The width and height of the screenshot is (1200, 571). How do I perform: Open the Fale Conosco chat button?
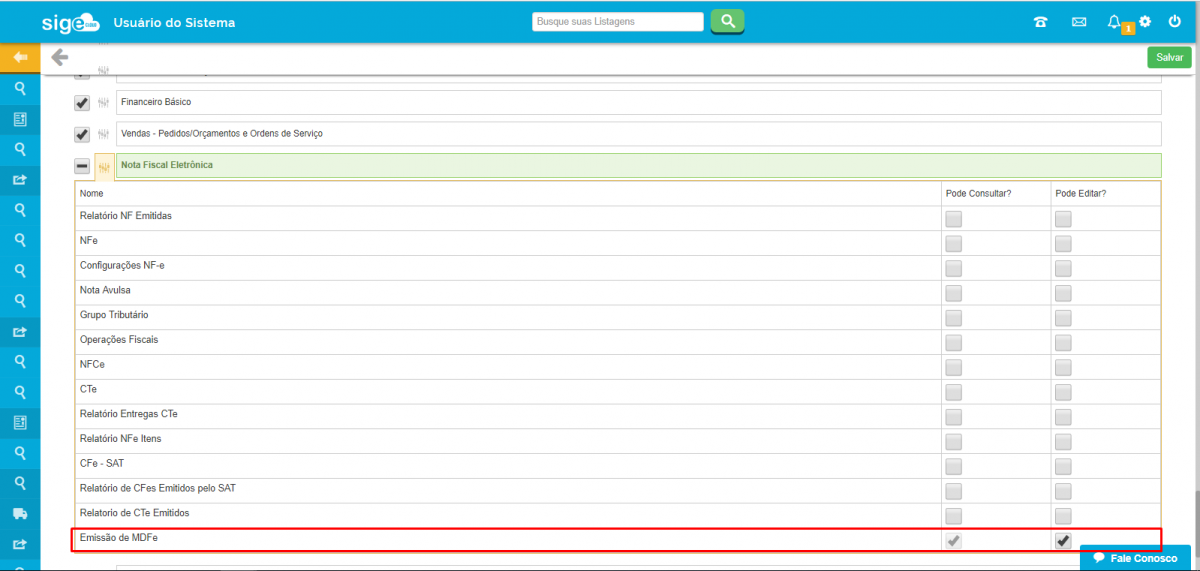1136,558
